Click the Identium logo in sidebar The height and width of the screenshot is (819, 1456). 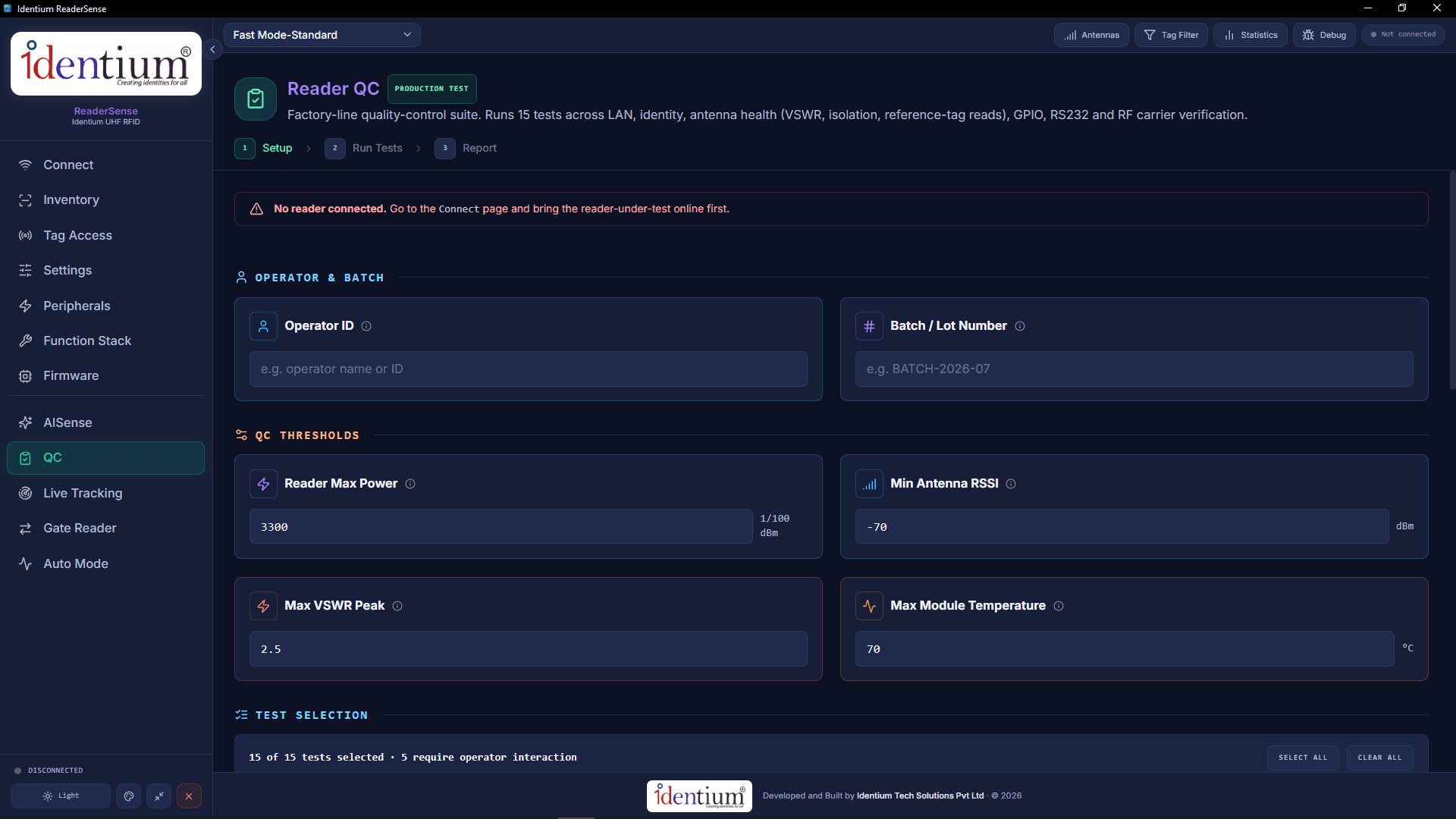(x=106, y=64)
